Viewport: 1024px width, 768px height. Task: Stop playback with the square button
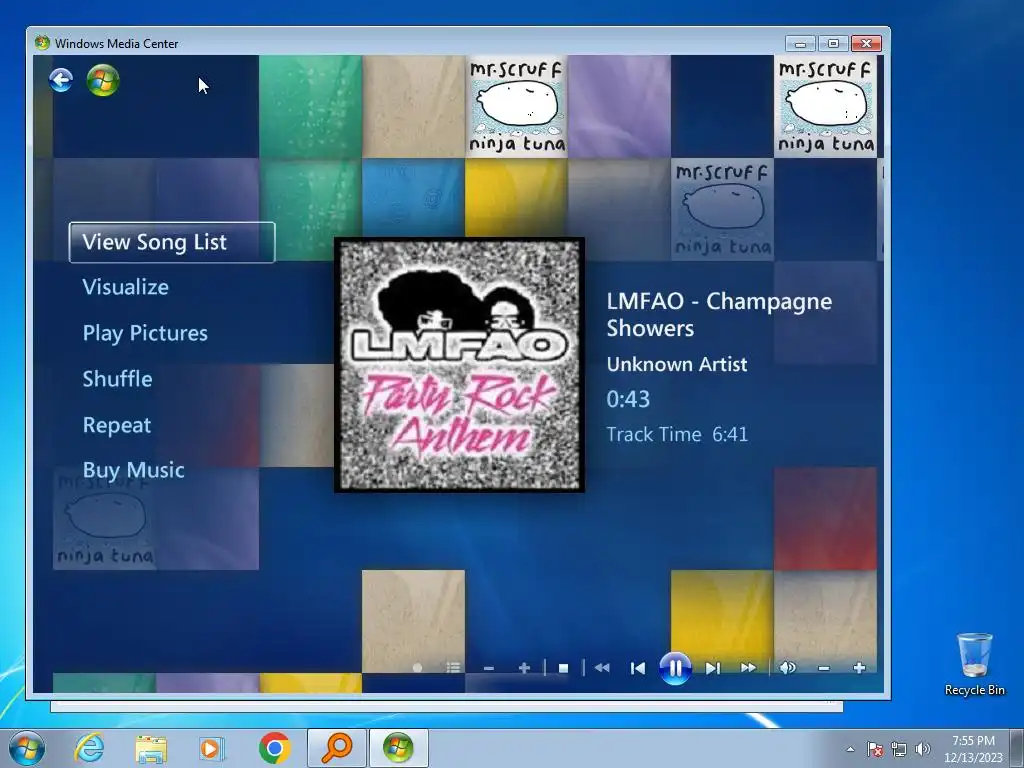coord(564,668)
